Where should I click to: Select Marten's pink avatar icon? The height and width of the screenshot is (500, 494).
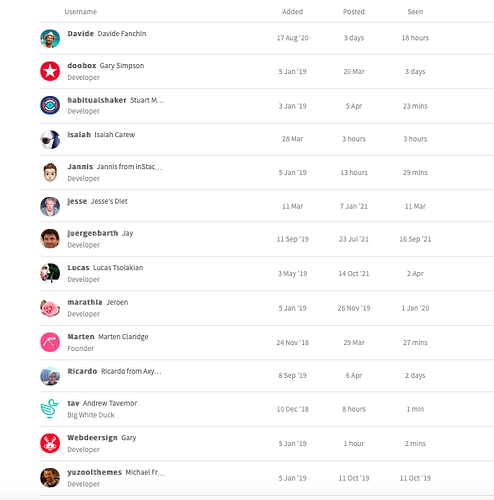click(50, 342)
